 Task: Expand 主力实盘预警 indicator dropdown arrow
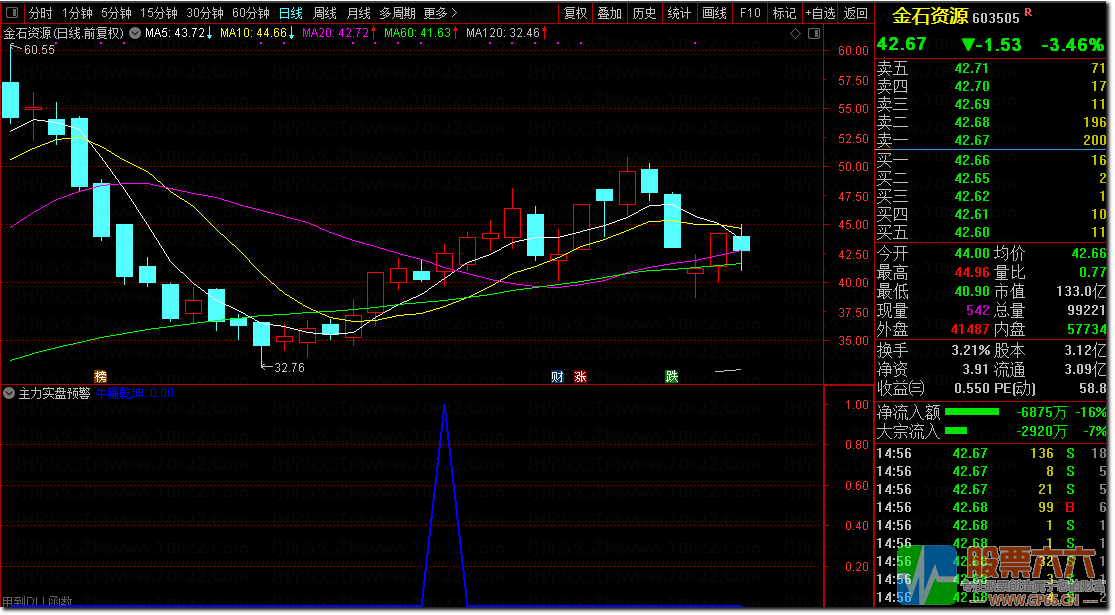(10, 393)
